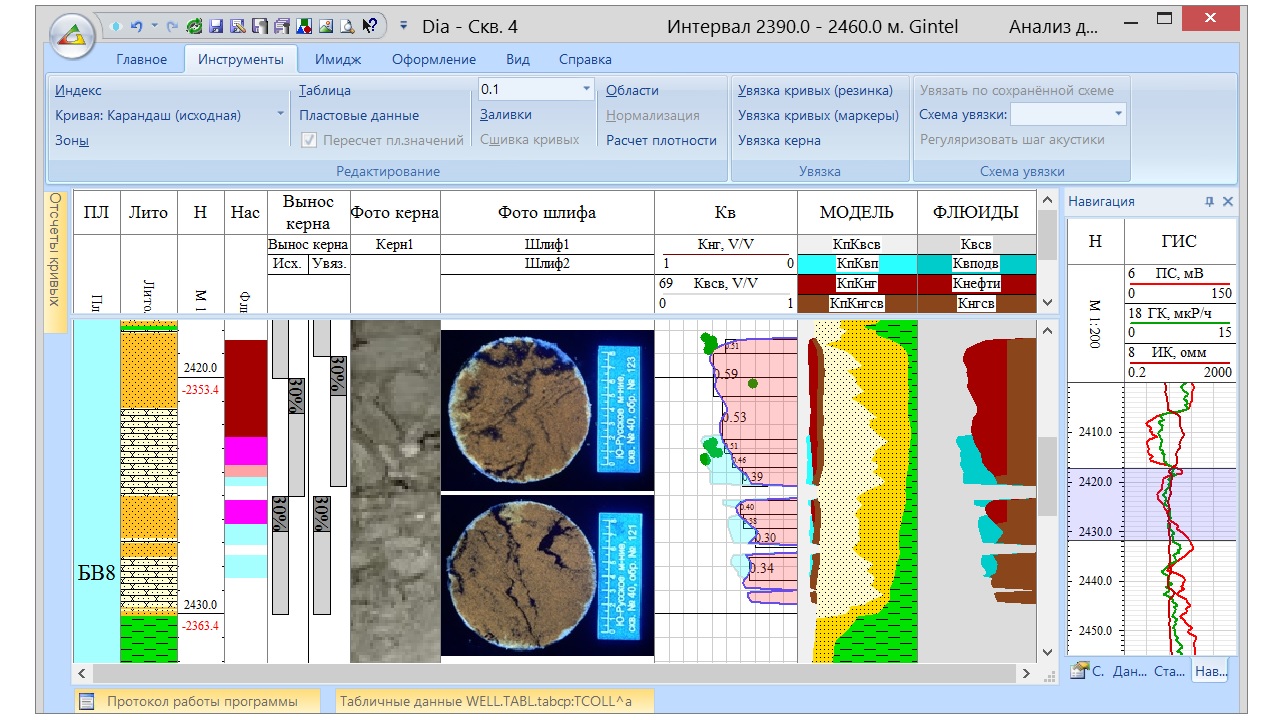Click the magnifier preview icon
This screenshot has height=720, width=1280.
(x=347, y=26)
